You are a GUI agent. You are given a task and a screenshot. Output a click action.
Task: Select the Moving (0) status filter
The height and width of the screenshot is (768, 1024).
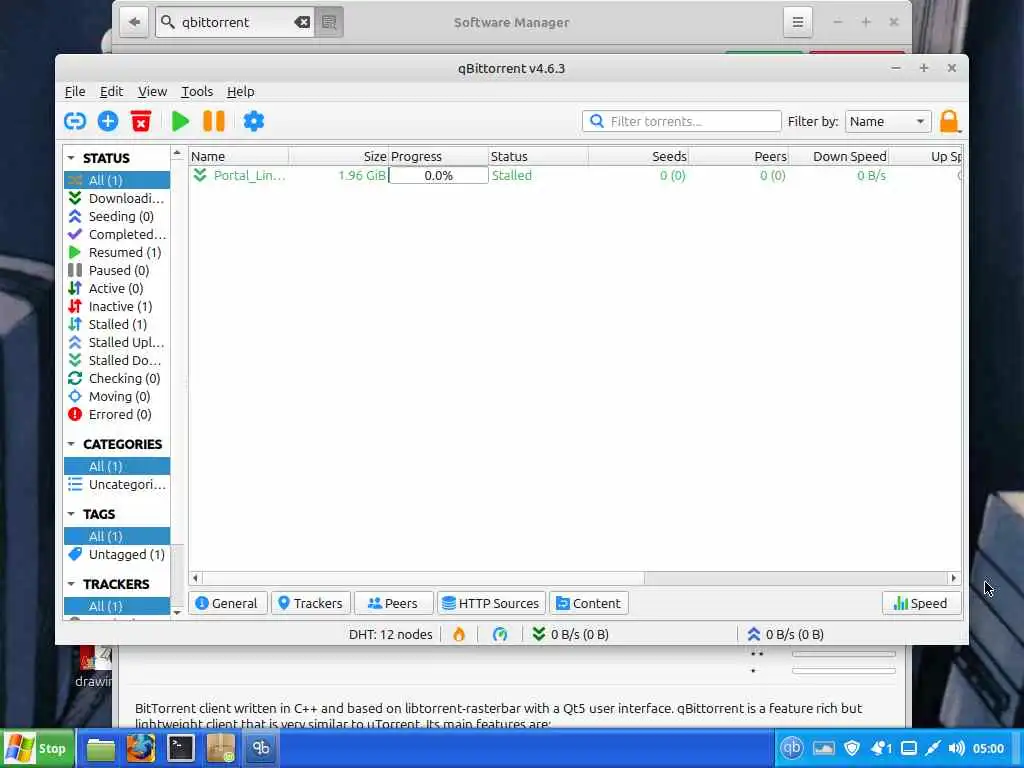pos(117,396)
